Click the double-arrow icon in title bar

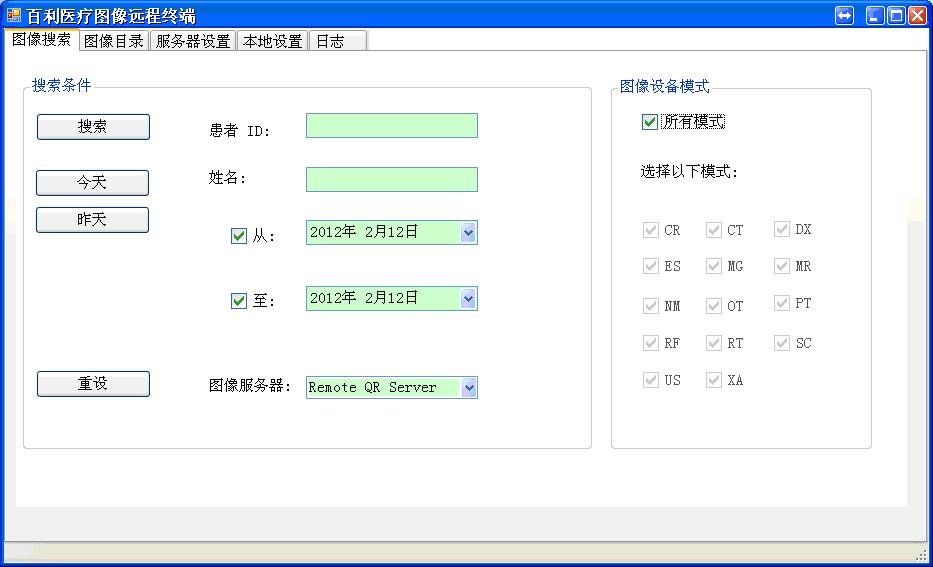pyautogui.click(x=844, y=15)
